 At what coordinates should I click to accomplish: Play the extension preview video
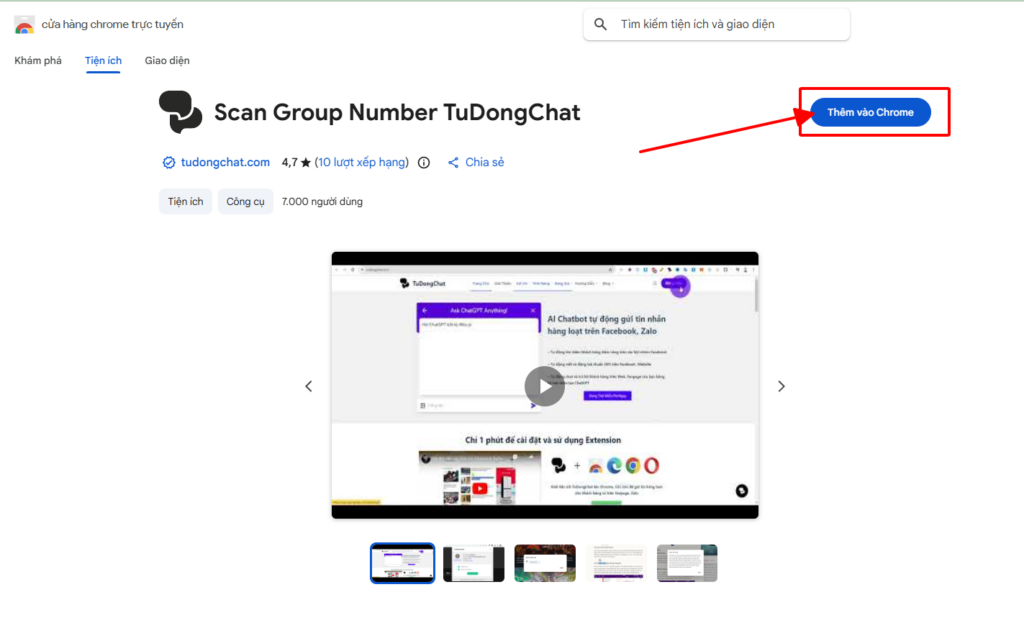(545, 386)
